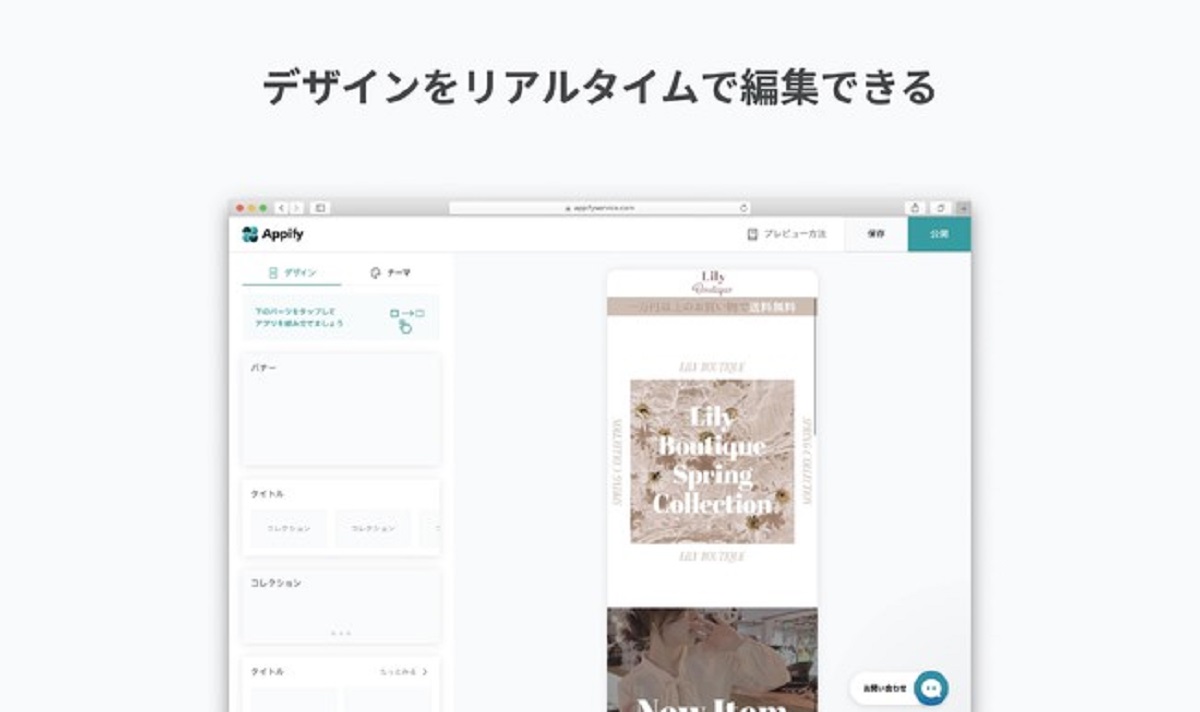Switch to the デザイン tab
Image resolution: width=1200 pixels, height=712 pixels.
point(292,272)
